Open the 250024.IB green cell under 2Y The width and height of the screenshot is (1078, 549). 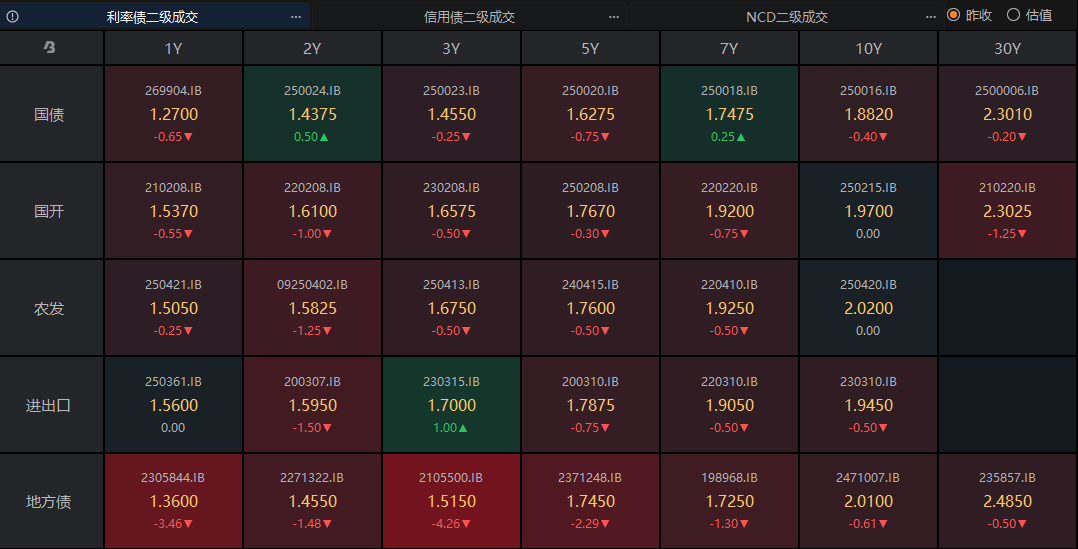coord(312,114)
